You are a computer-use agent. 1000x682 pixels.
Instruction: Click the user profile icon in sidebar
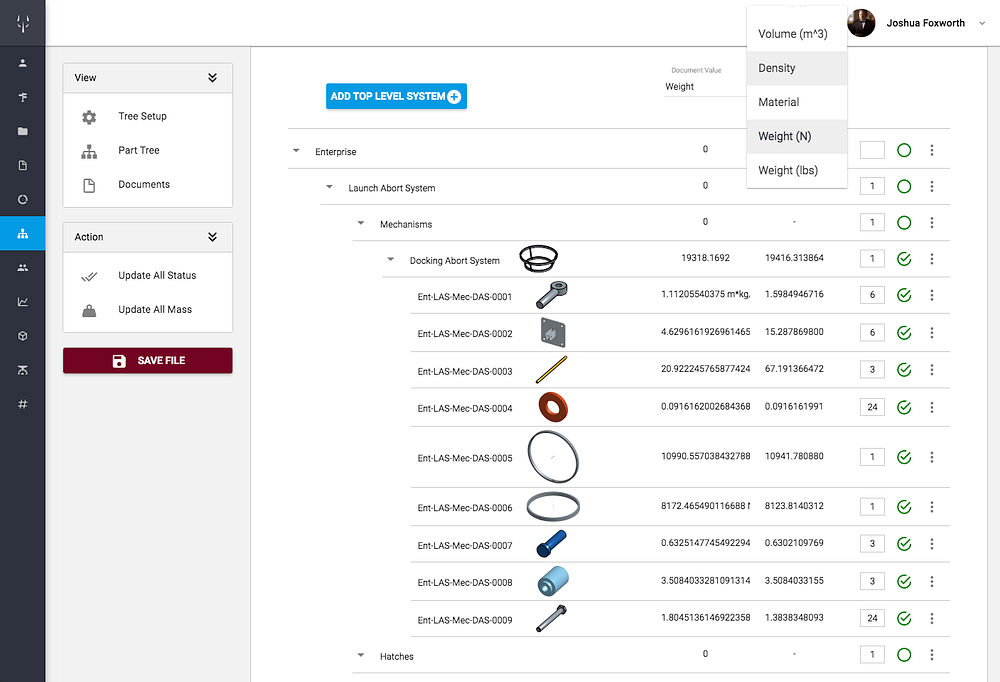(23, 62)
